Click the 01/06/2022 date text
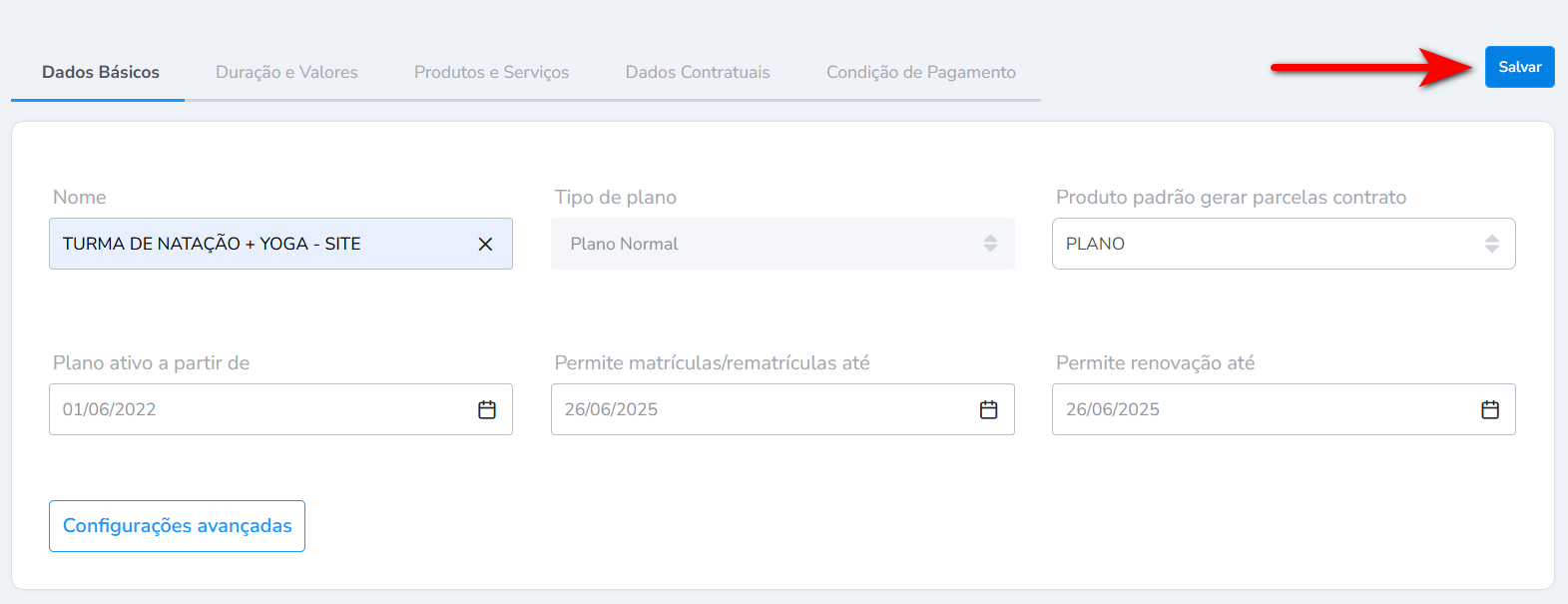Screen dimensions: 1568x604 tap(110, 409)
